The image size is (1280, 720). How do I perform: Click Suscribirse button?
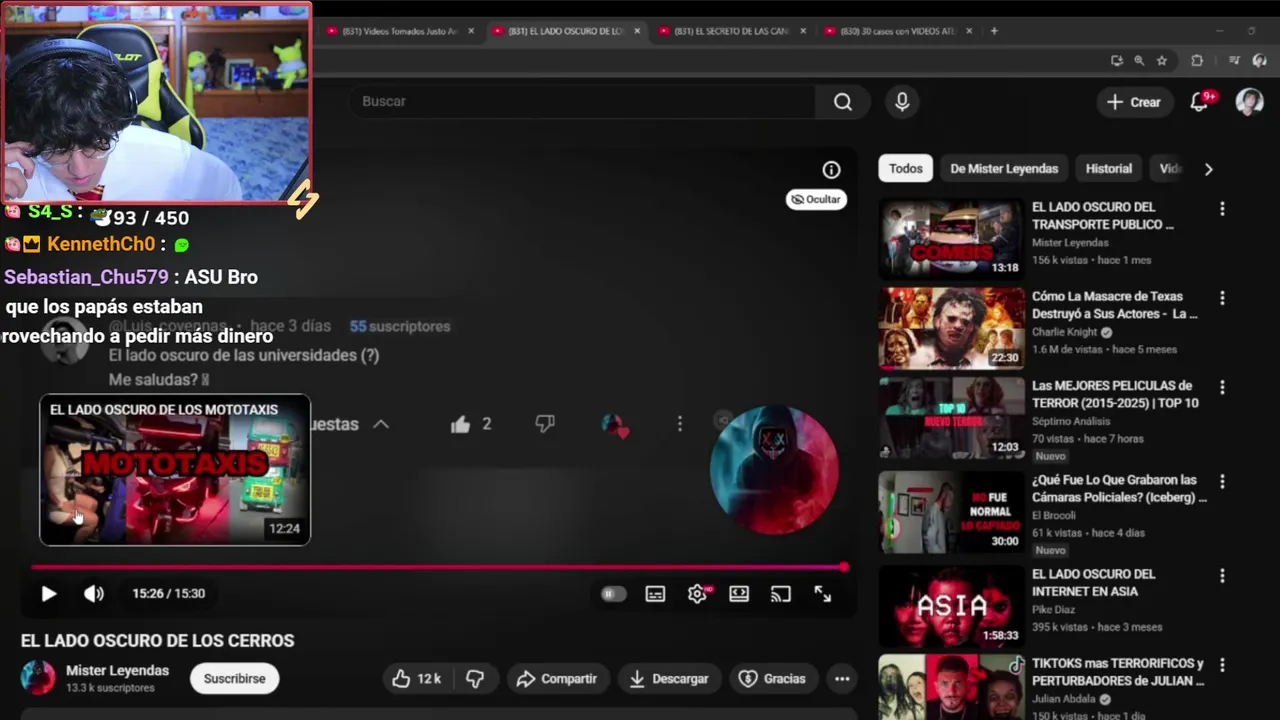(x=235, y=679)
